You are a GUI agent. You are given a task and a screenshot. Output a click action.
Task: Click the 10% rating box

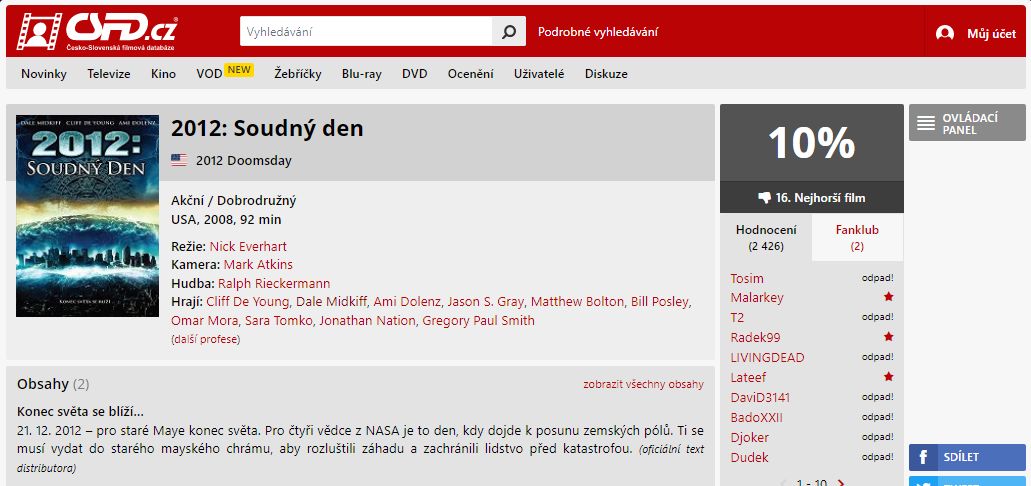coord(811,143)
